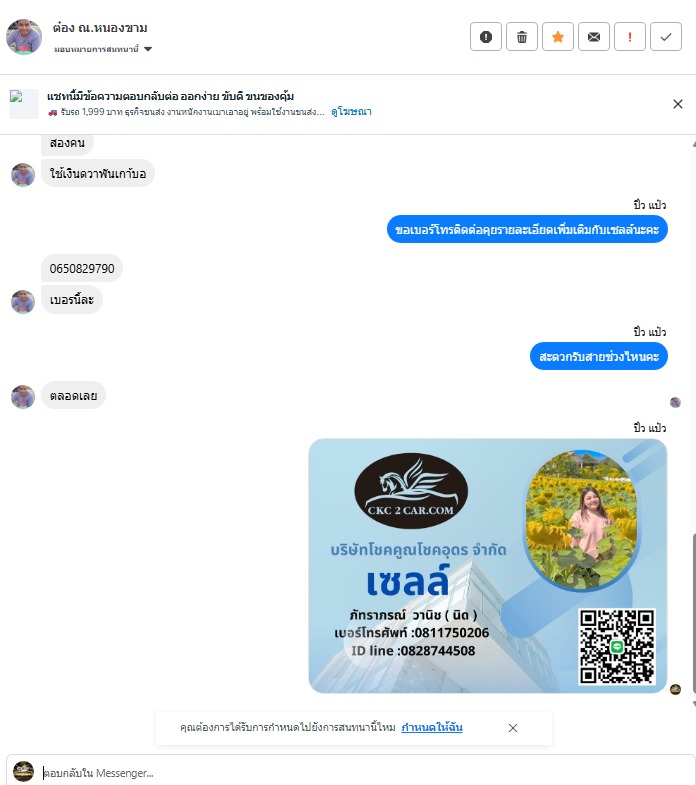Click the chat vertical scrollbar thumb
The image size is (696, 785).
(693, 613)
